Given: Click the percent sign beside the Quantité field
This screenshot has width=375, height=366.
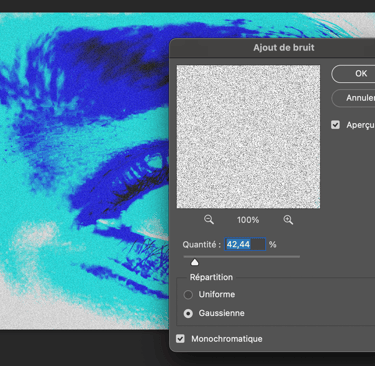Looking at the screenshot, I should (x=273, y=245).
